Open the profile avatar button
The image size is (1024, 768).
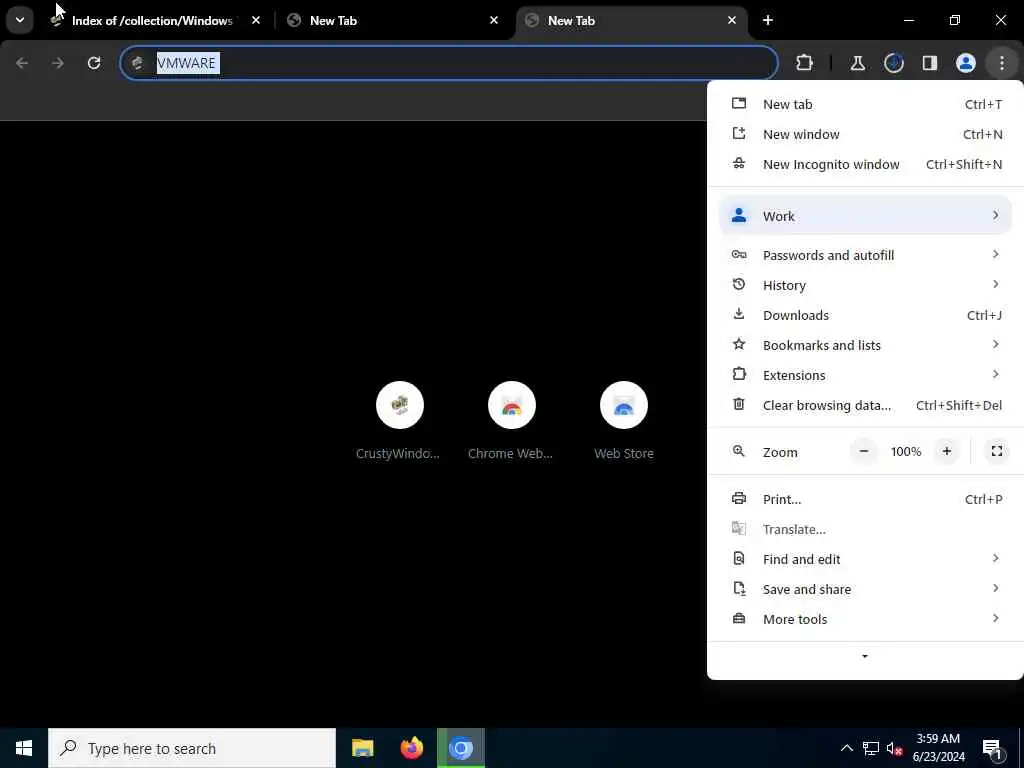[x=965, y=63]
